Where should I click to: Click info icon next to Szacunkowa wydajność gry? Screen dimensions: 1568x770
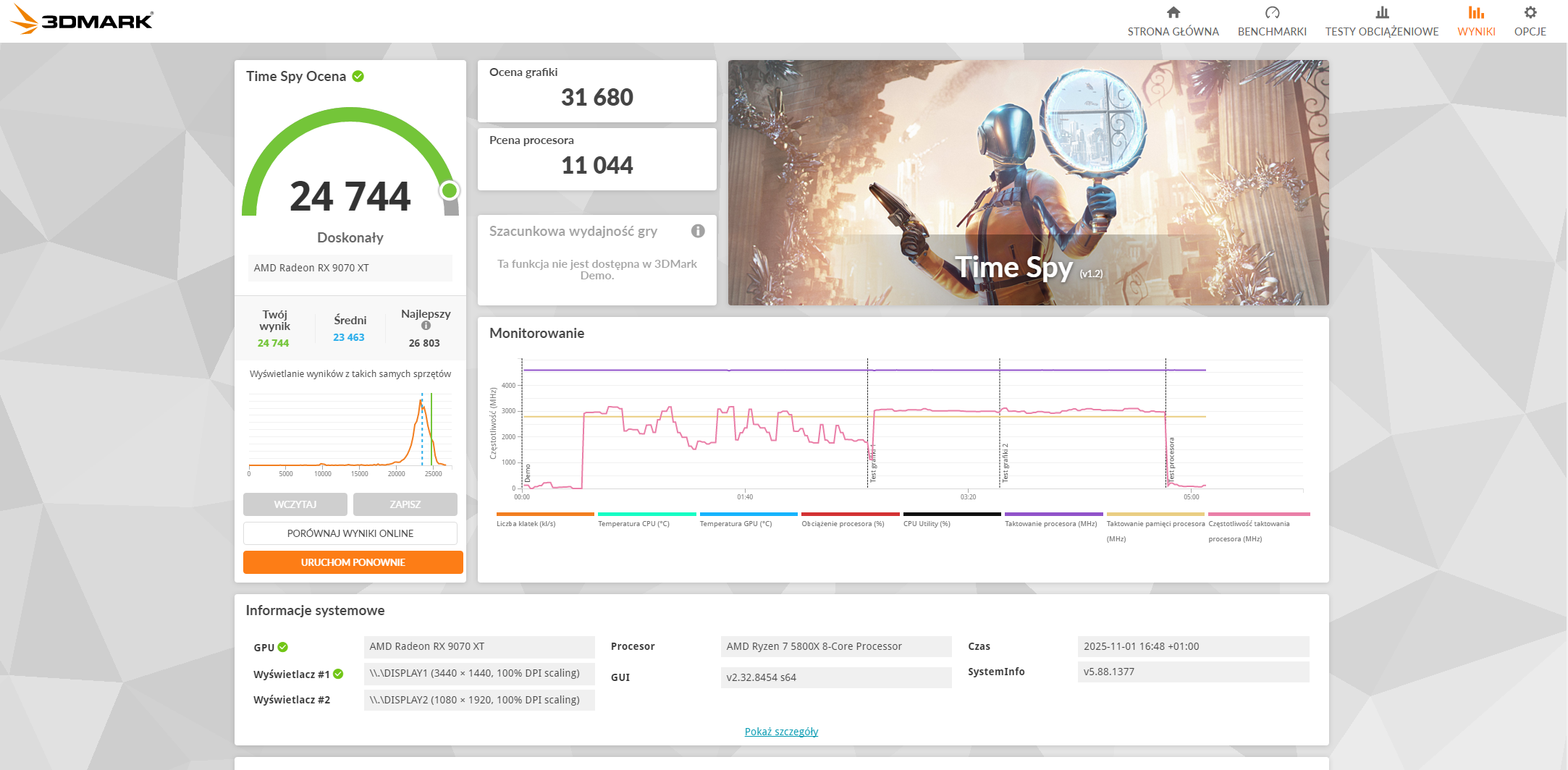[x=698, y=231]
